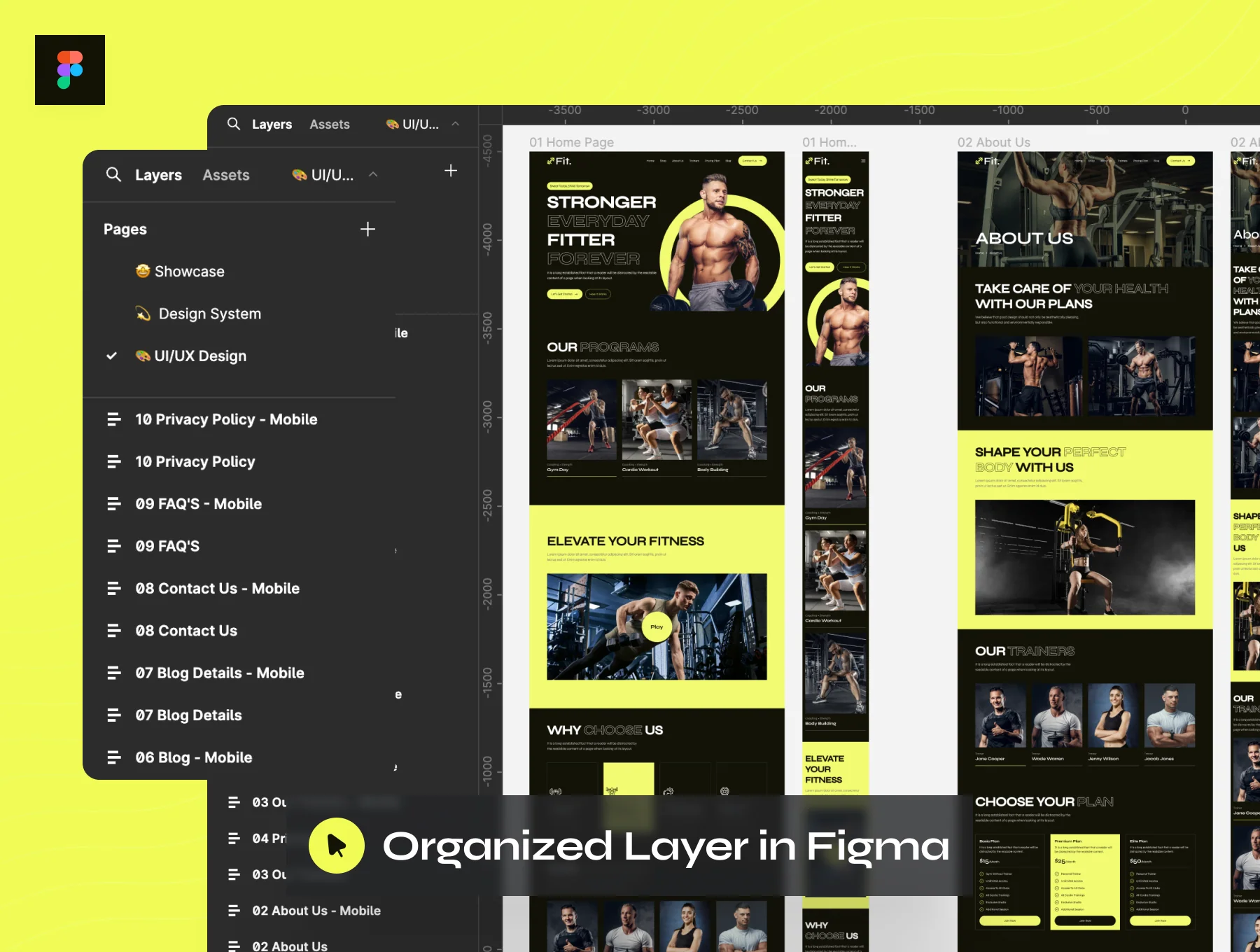The width and height of the screenshot is (1260, 952).
Task: Click frame icon of 02 About Us - Mobile
Action: click(234, 911)
